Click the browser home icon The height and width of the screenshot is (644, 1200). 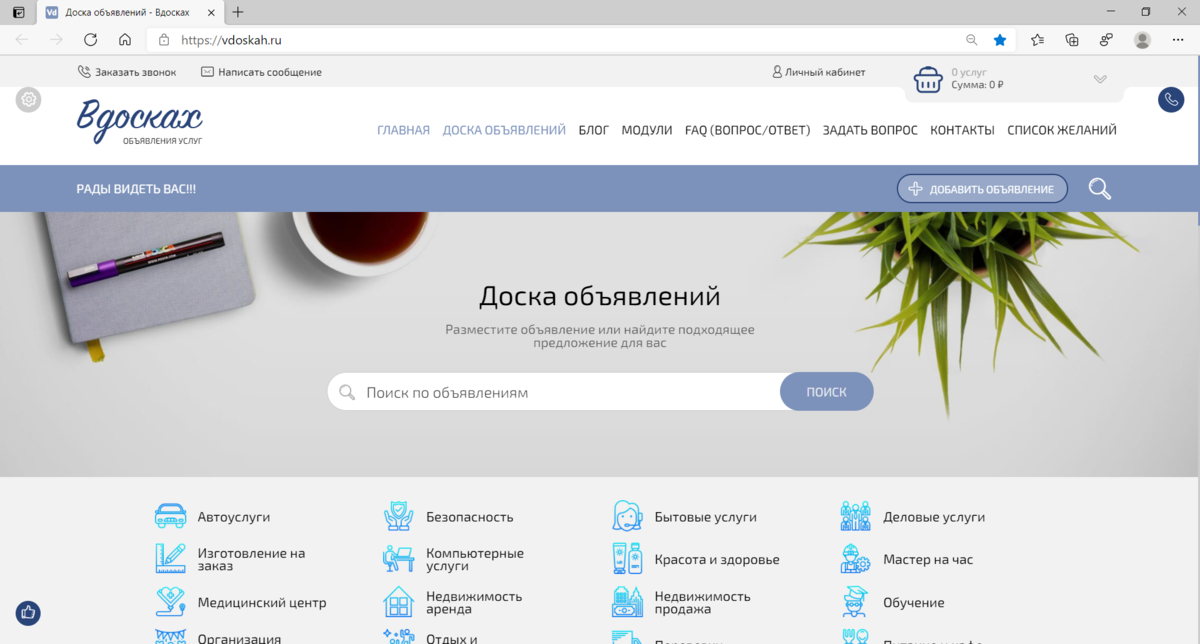click(125, 40)
